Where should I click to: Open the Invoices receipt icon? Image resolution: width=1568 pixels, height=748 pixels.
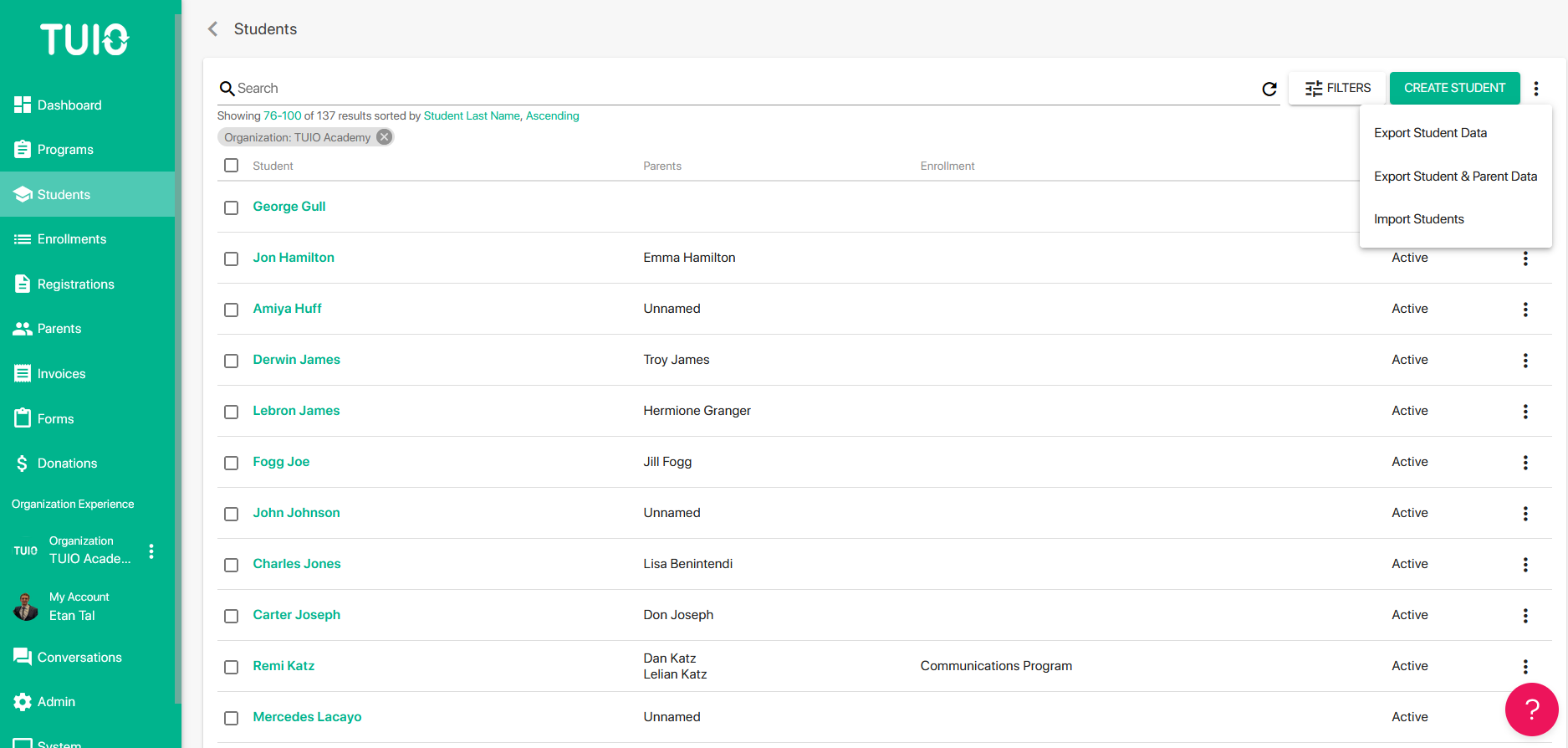pos(23,373)
